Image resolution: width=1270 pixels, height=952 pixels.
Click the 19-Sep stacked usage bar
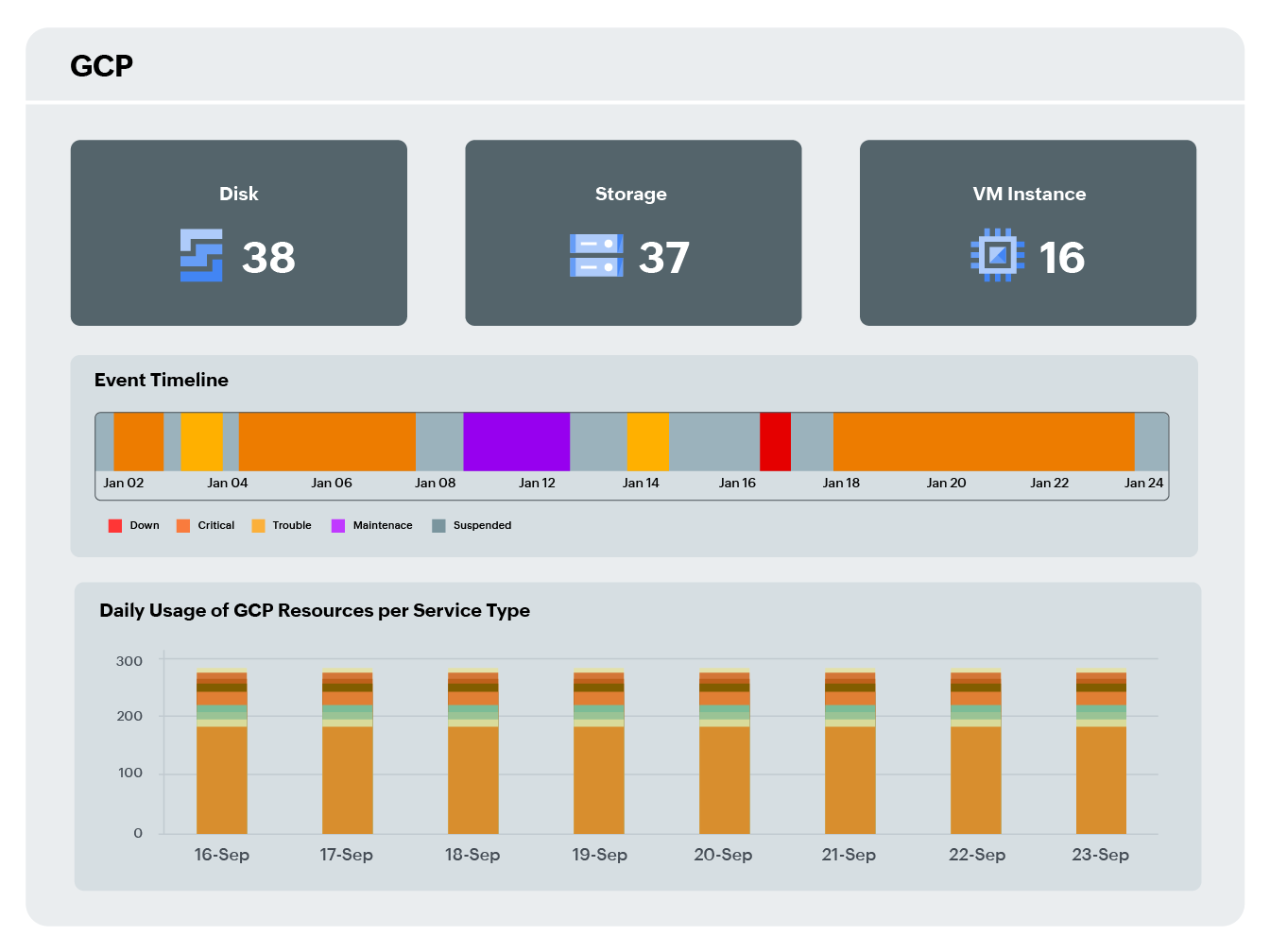coord(599,752)
